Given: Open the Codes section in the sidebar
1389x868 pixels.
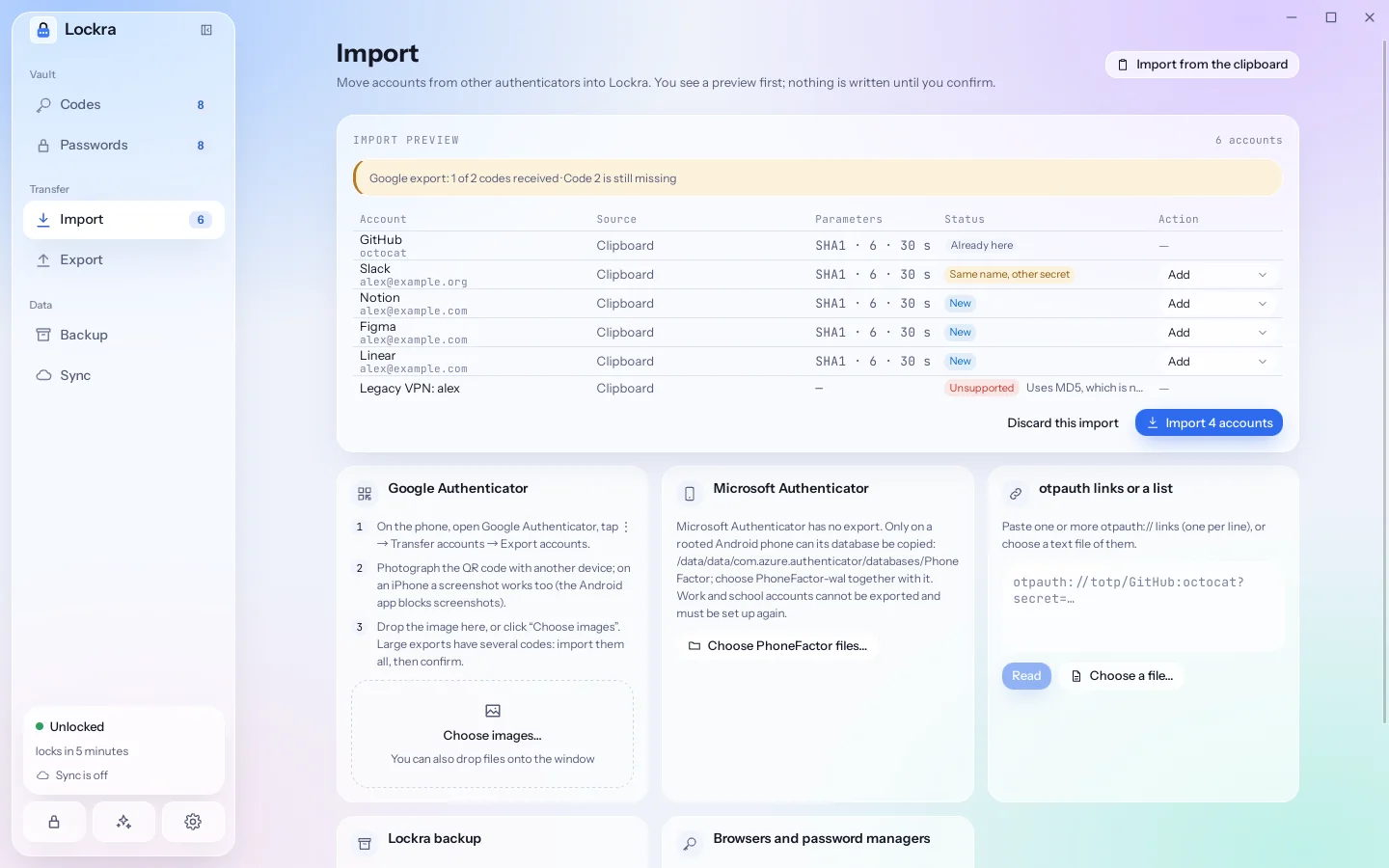Looking at the screenshot, I should pos(123,105).
